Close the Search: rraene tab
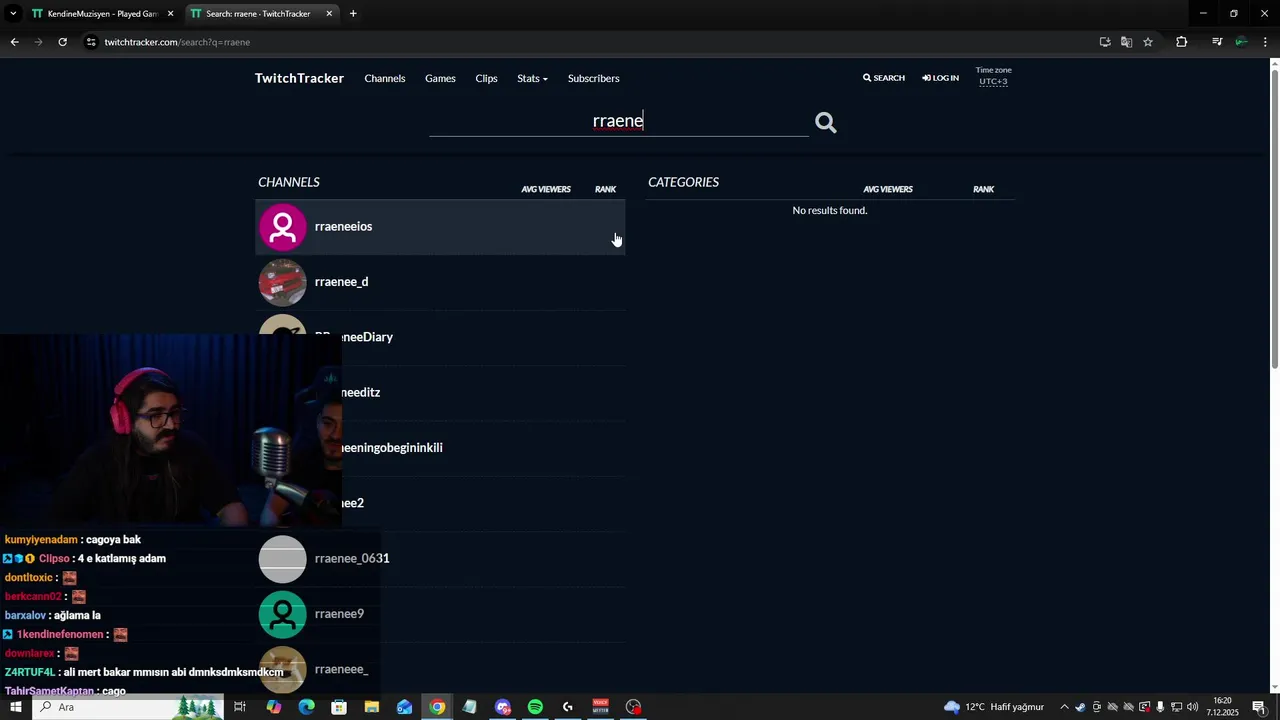Screen dimensions: 1280x720 coord(329,14)
